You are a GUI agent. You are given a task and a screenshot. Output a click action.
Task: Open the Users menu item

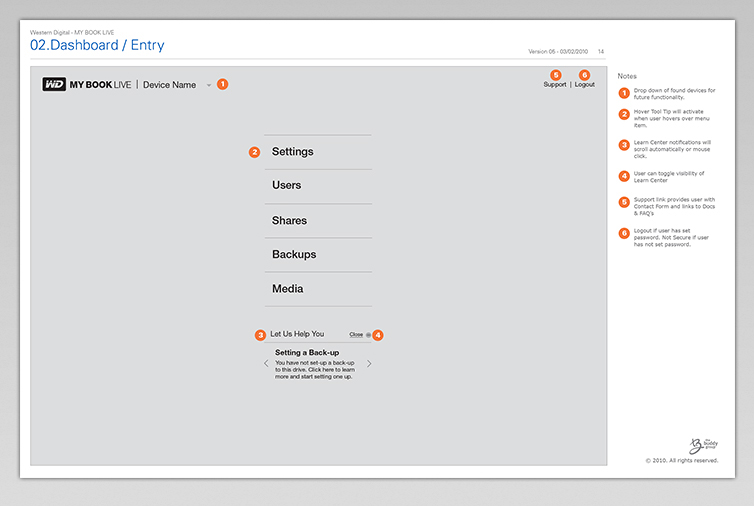tap(318, 186)
